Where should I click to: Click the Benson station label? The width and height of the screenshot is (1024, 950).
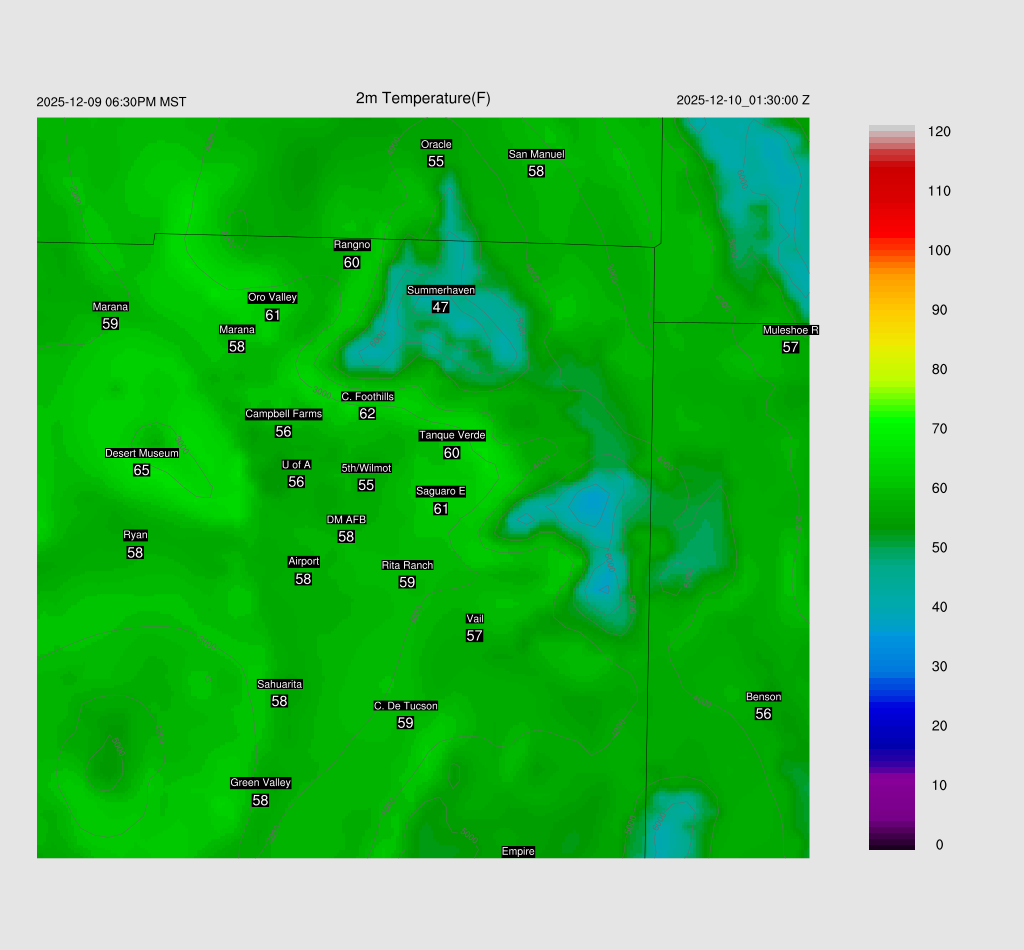pyautogui.click(x=763, y=697)
